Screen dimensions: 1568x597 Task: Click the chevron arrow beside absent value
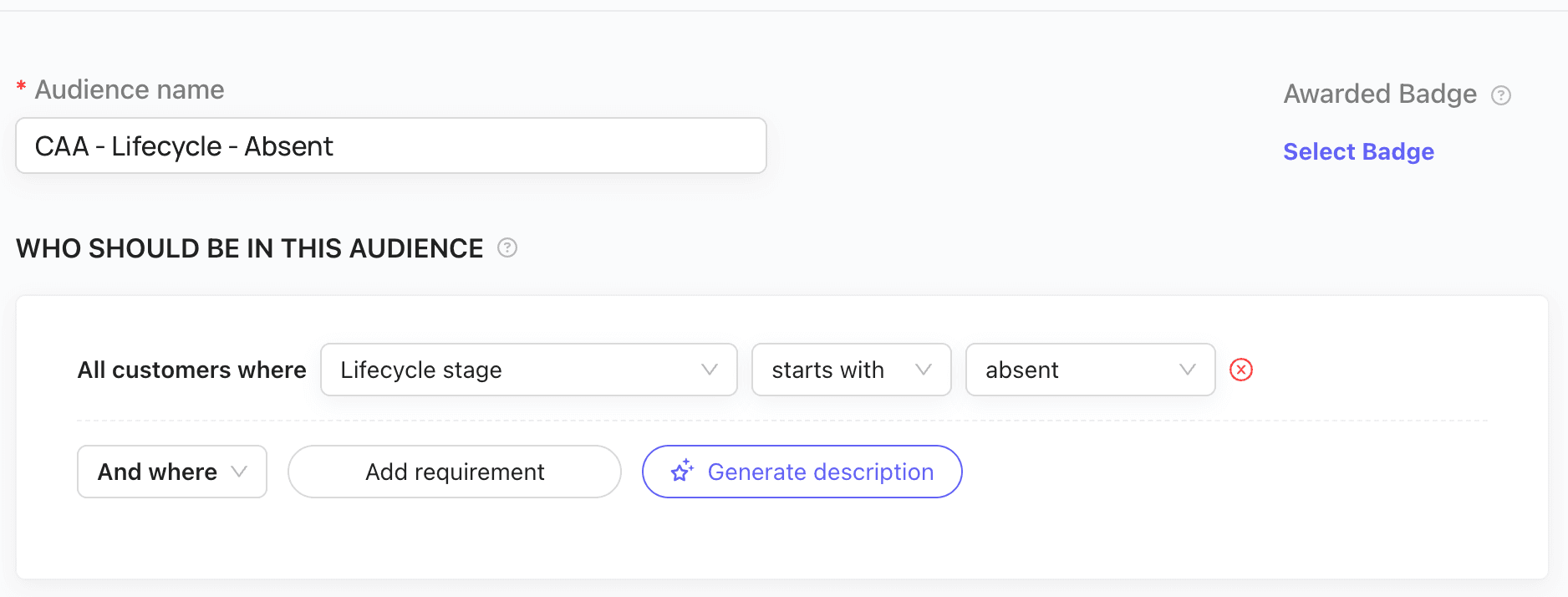coord(1187,370)
